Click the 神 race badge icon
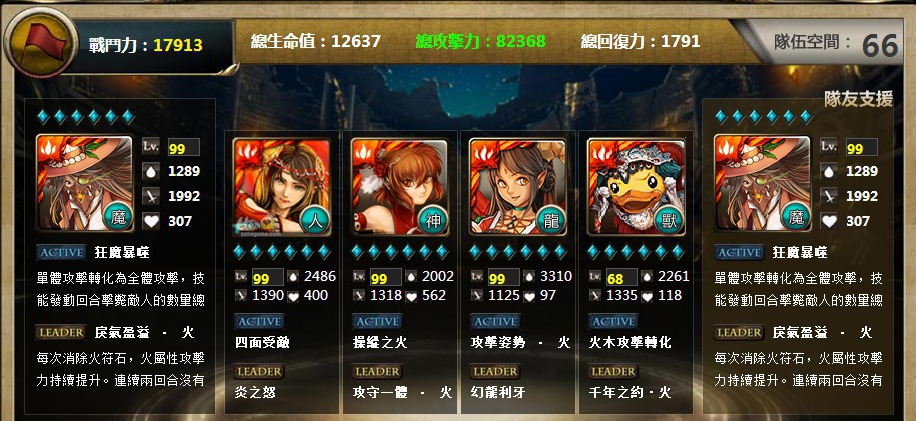 432,220
